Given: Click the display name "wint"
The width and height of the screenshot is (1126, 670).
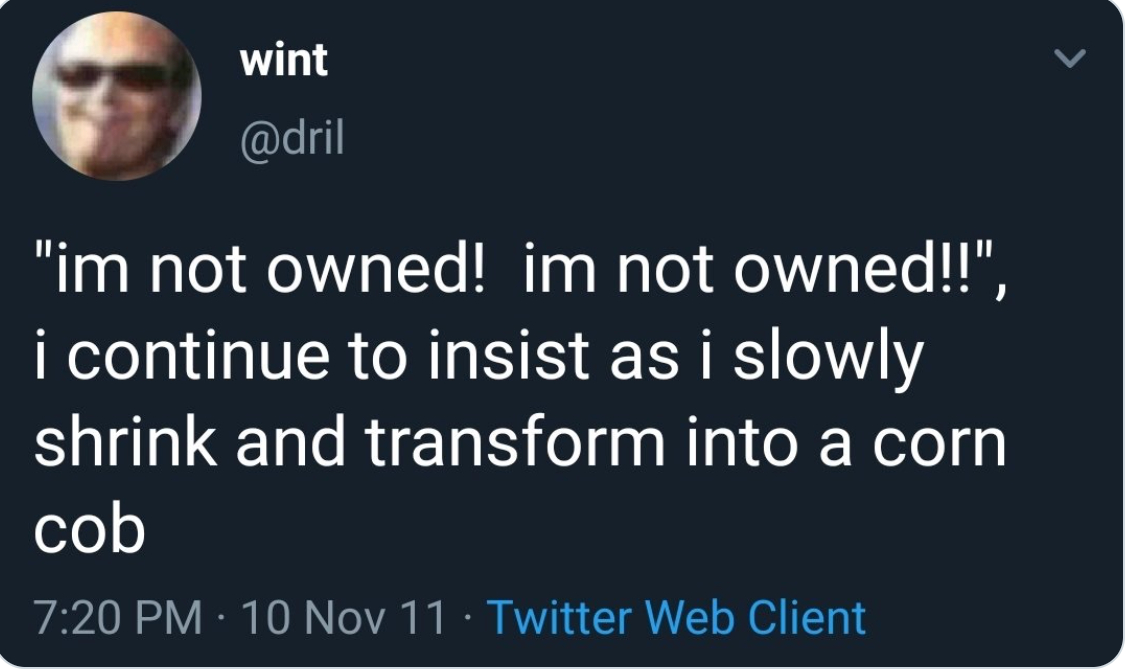Looking at the screenshot, I should click(x=283, y=62).
